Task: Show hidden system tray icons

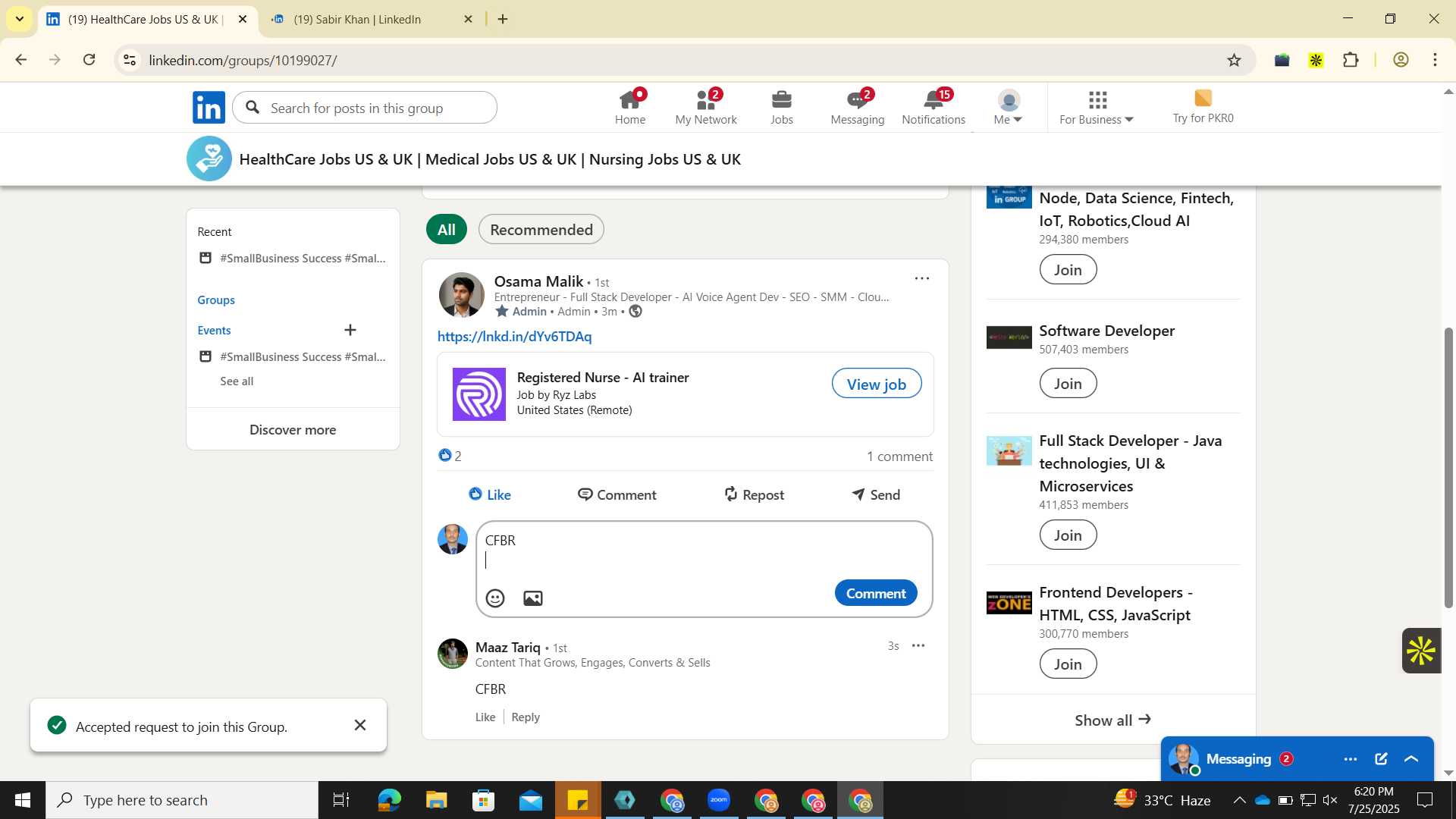Action: coord(1239,800)
